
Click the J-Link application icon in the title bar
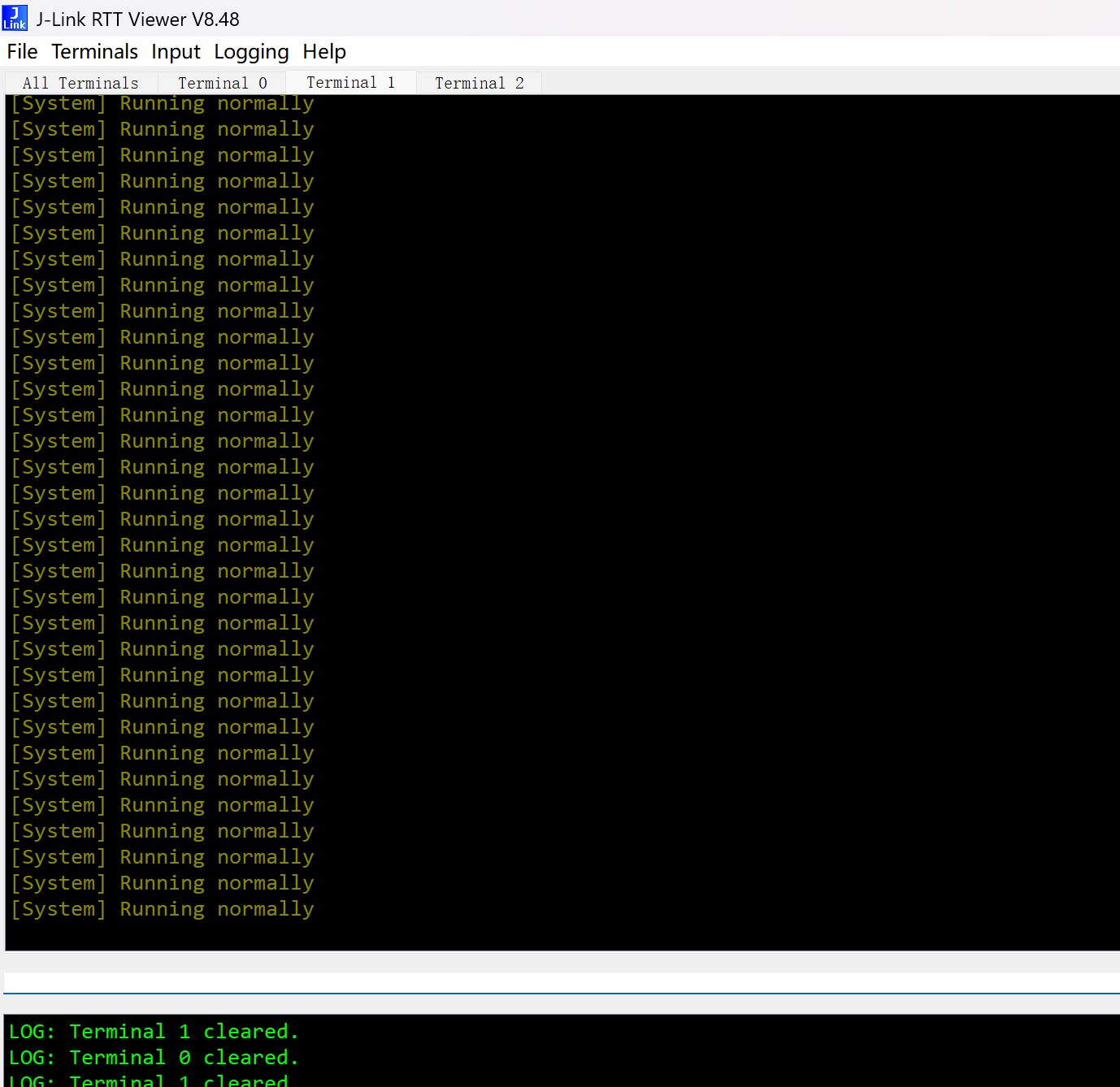(15, 17)
